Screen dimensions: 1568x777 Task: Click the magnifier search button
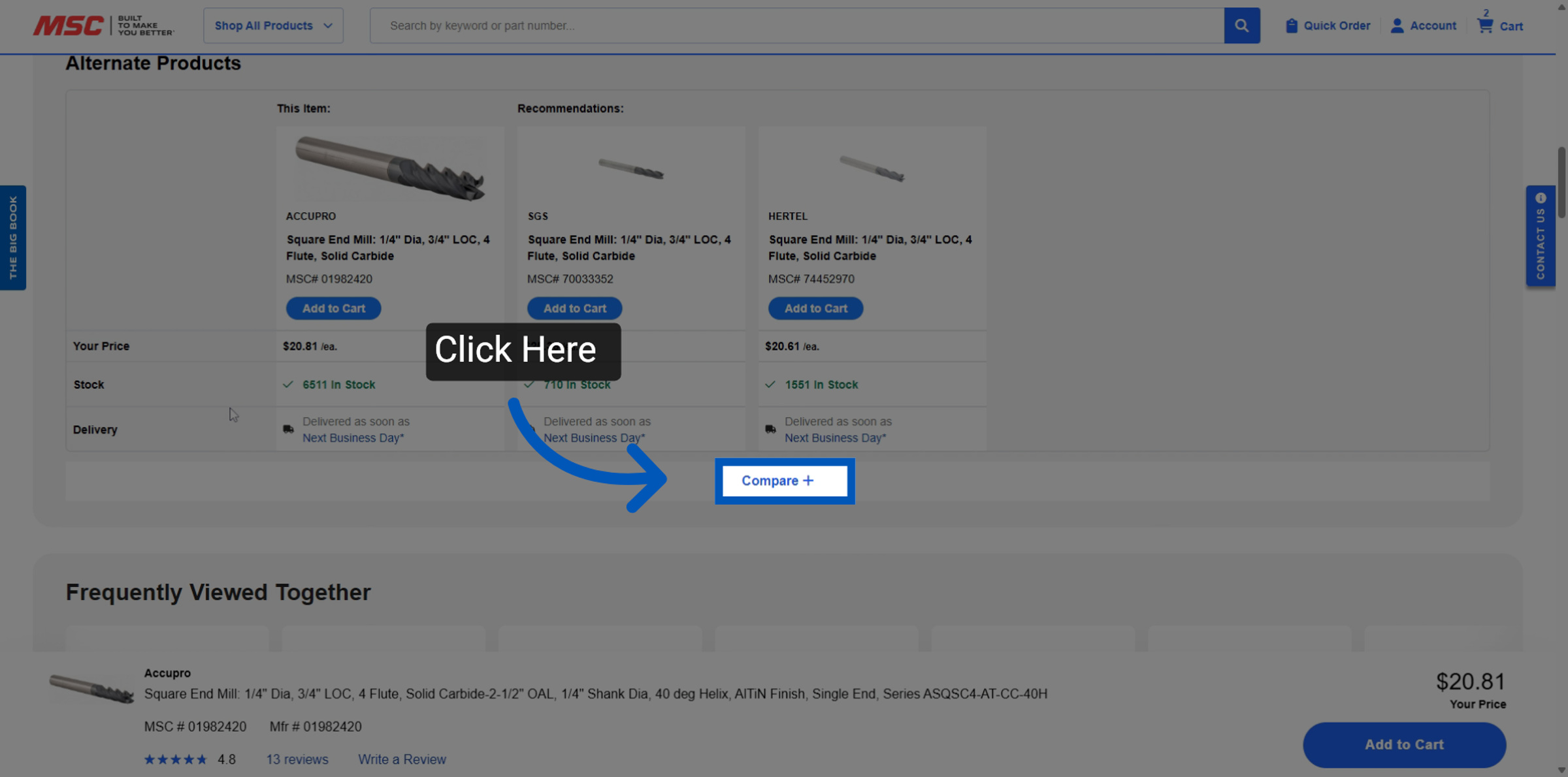(1241, 25)
